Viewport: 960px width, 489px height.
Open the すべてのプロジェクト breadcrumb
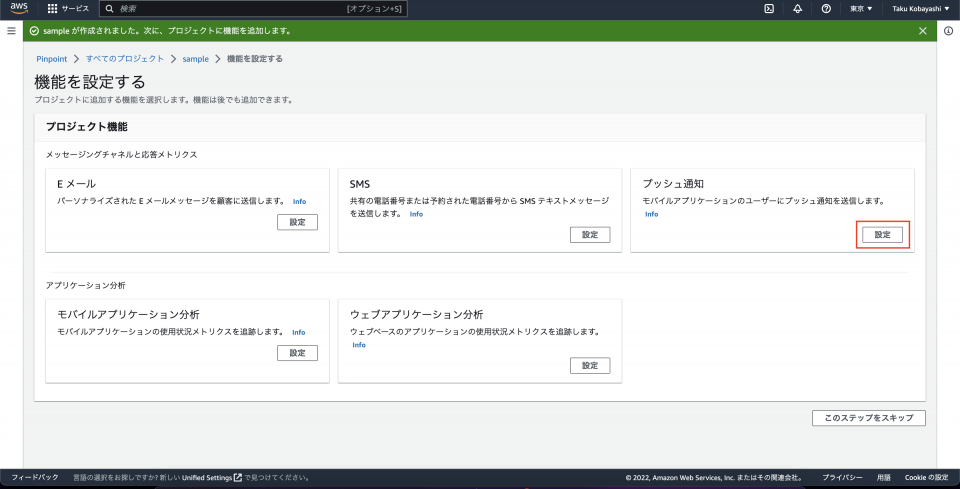coord(125,59)
